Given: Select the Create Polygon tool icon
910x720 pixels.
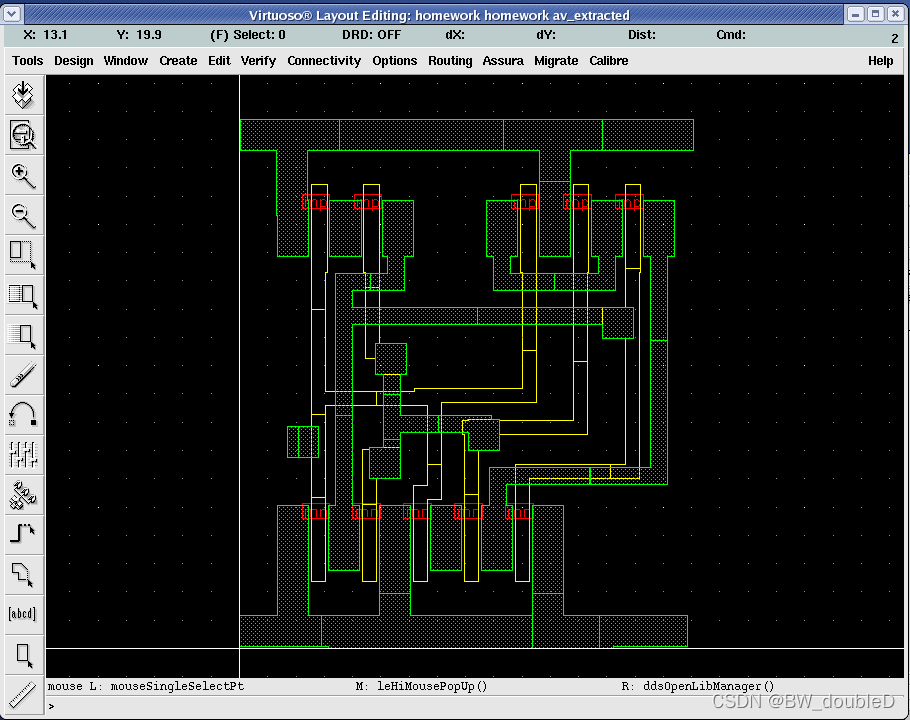Looking at the screenshot, I should point(23,575).
